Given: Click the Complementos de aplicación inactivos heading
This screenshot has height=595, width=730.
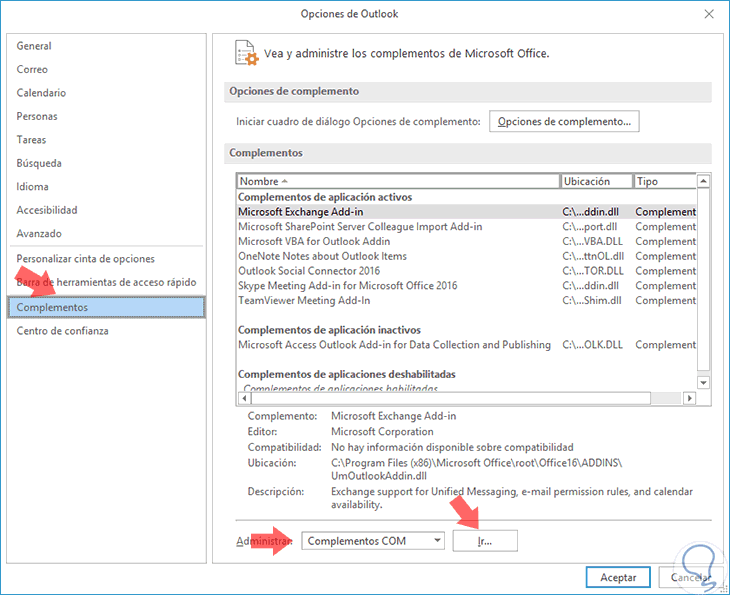Looking at the screenshot, I should [329, 330].
